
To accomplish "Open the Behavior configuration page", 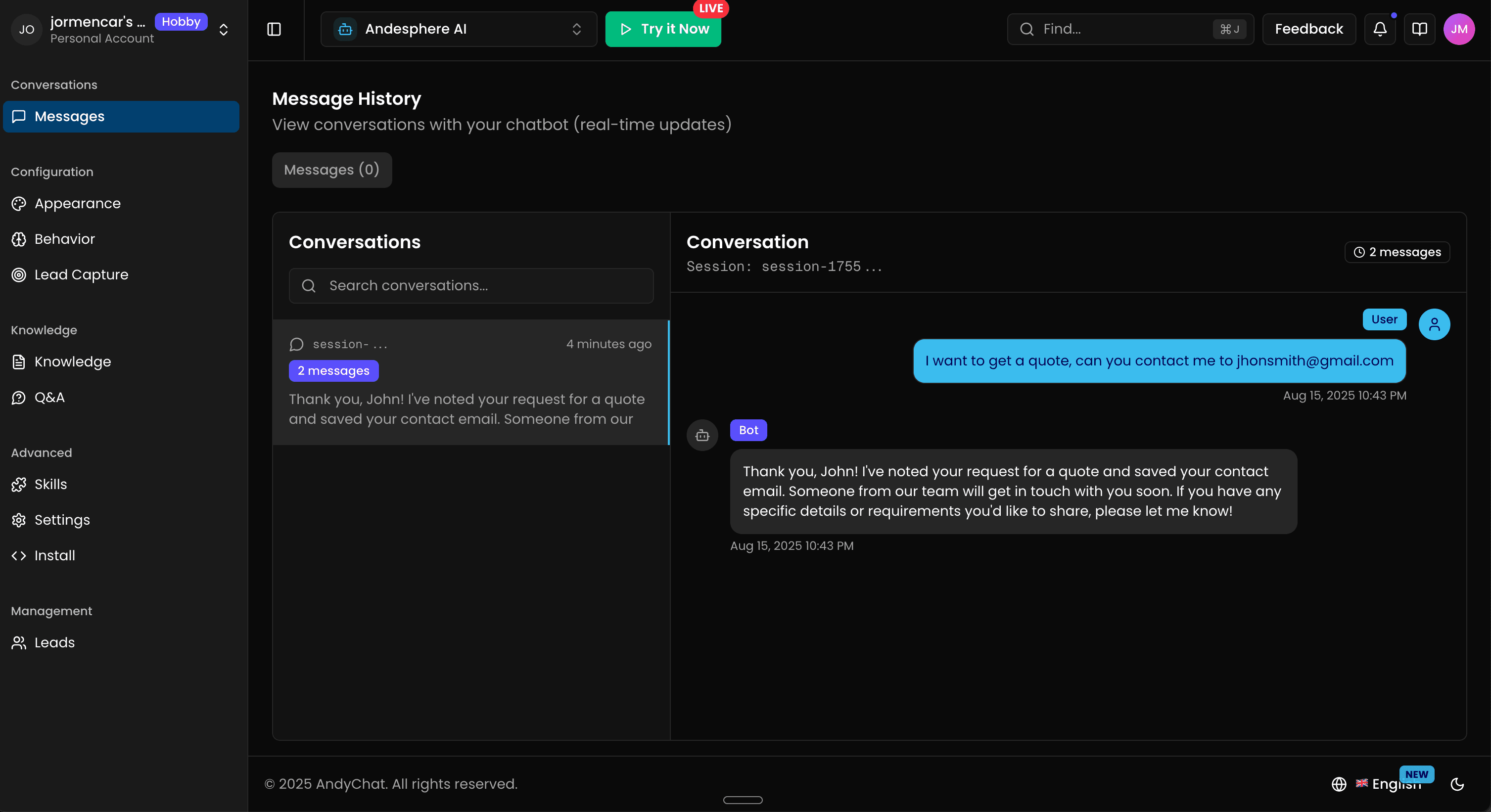I will pos(64,239).
